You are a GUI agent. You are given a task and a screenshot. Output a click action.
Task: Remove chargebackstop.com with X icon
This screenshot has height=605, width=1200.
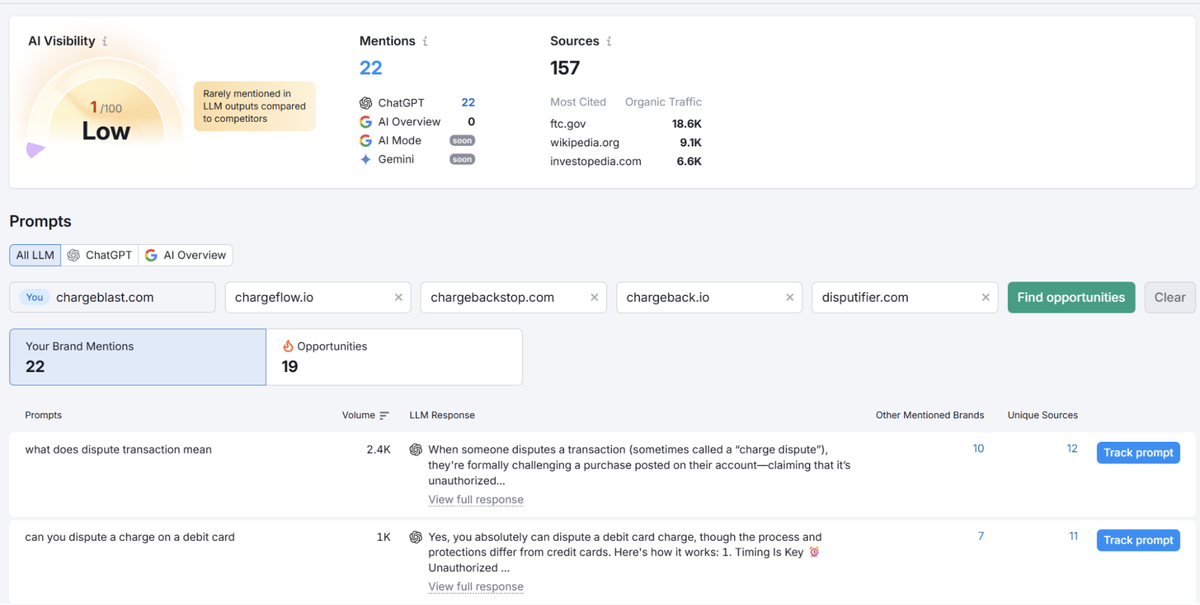tap(594, 298)
